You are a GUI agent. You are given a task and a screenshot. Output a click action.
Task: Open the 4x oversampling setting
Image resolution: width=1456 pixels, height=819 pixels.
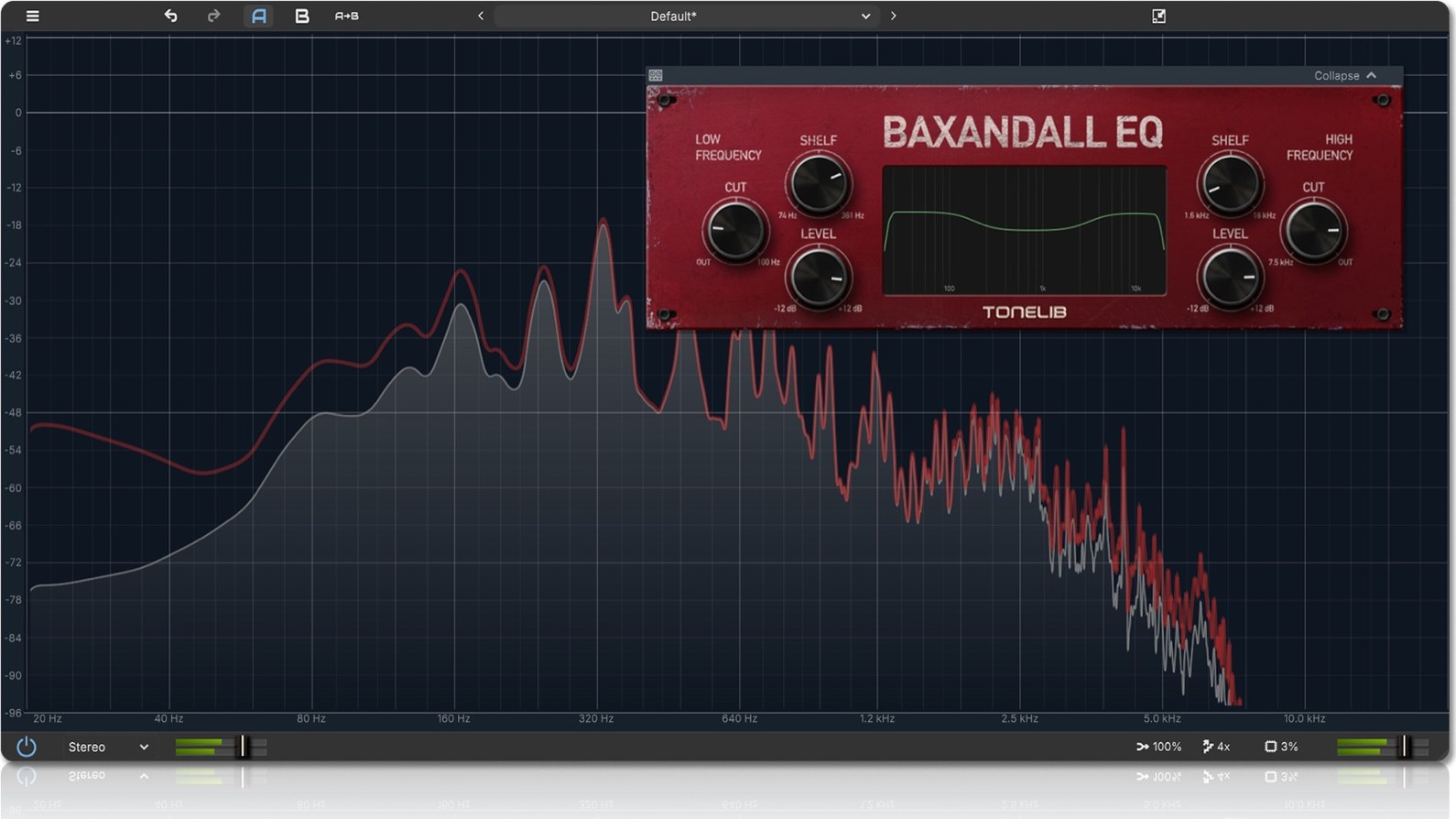click(1216, 747)
